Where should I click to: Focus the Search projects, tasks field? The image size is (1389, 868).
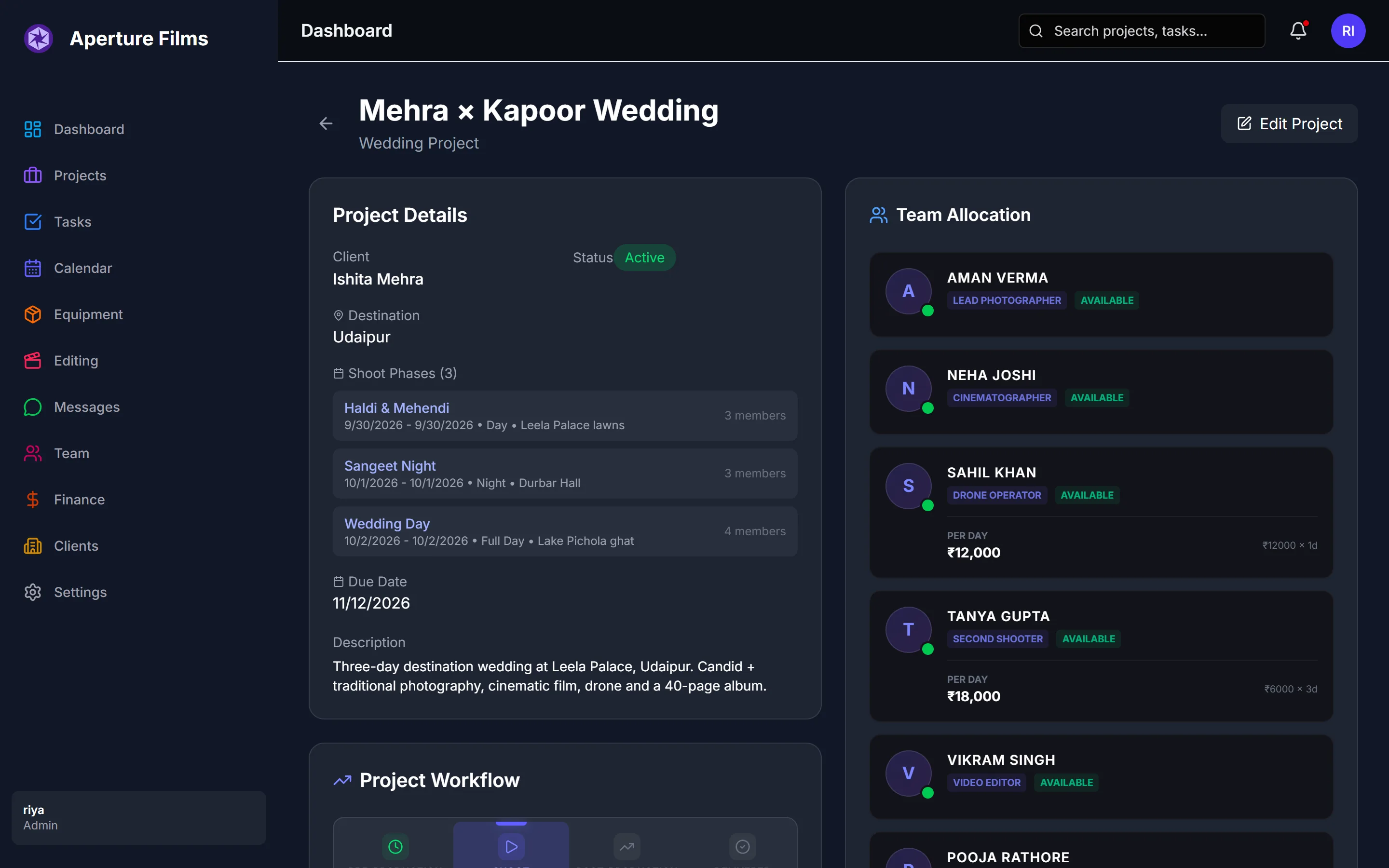coord(1142,31)
